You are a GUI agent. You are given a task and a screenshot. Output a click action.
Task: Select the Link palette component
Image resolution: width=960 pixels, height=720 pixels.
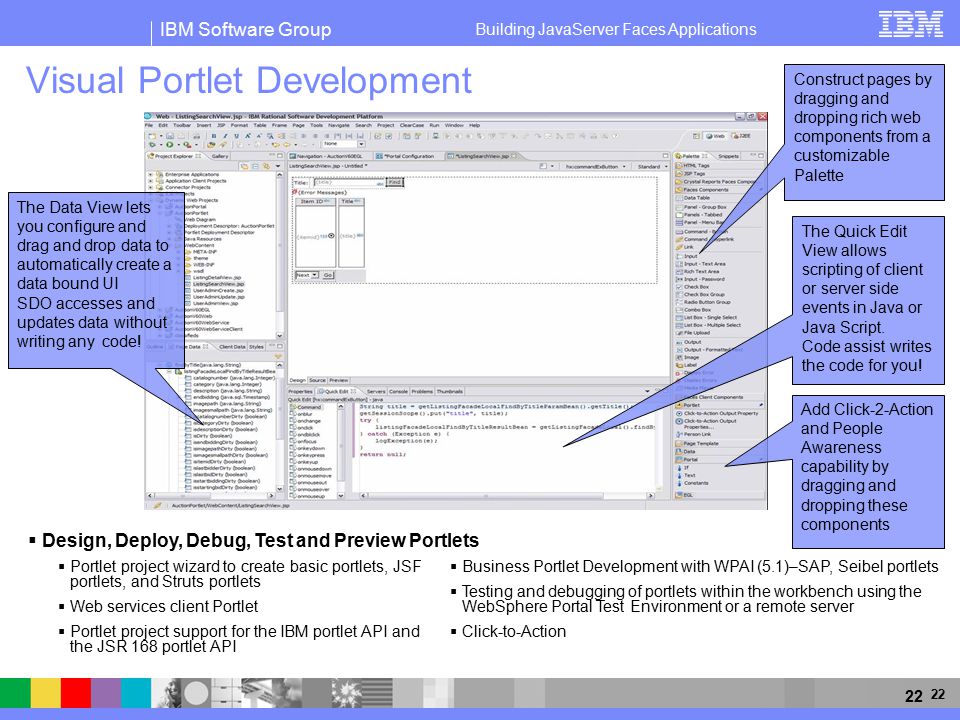(686, 247)
